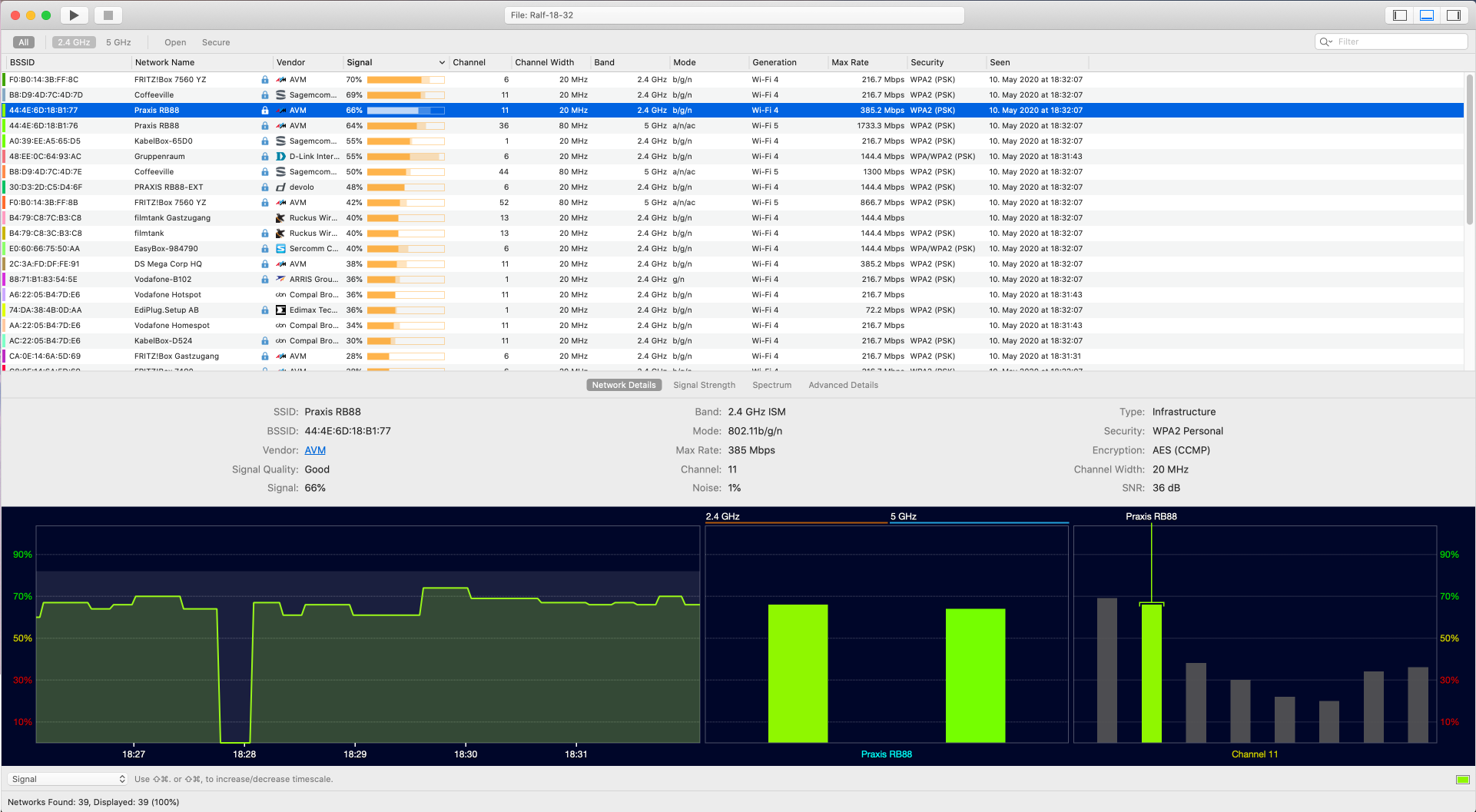Click the lock icon on the KabelBox-65D0 row
The width and height of the screenshot is (1476, 812).
click(x=265, y=141)
